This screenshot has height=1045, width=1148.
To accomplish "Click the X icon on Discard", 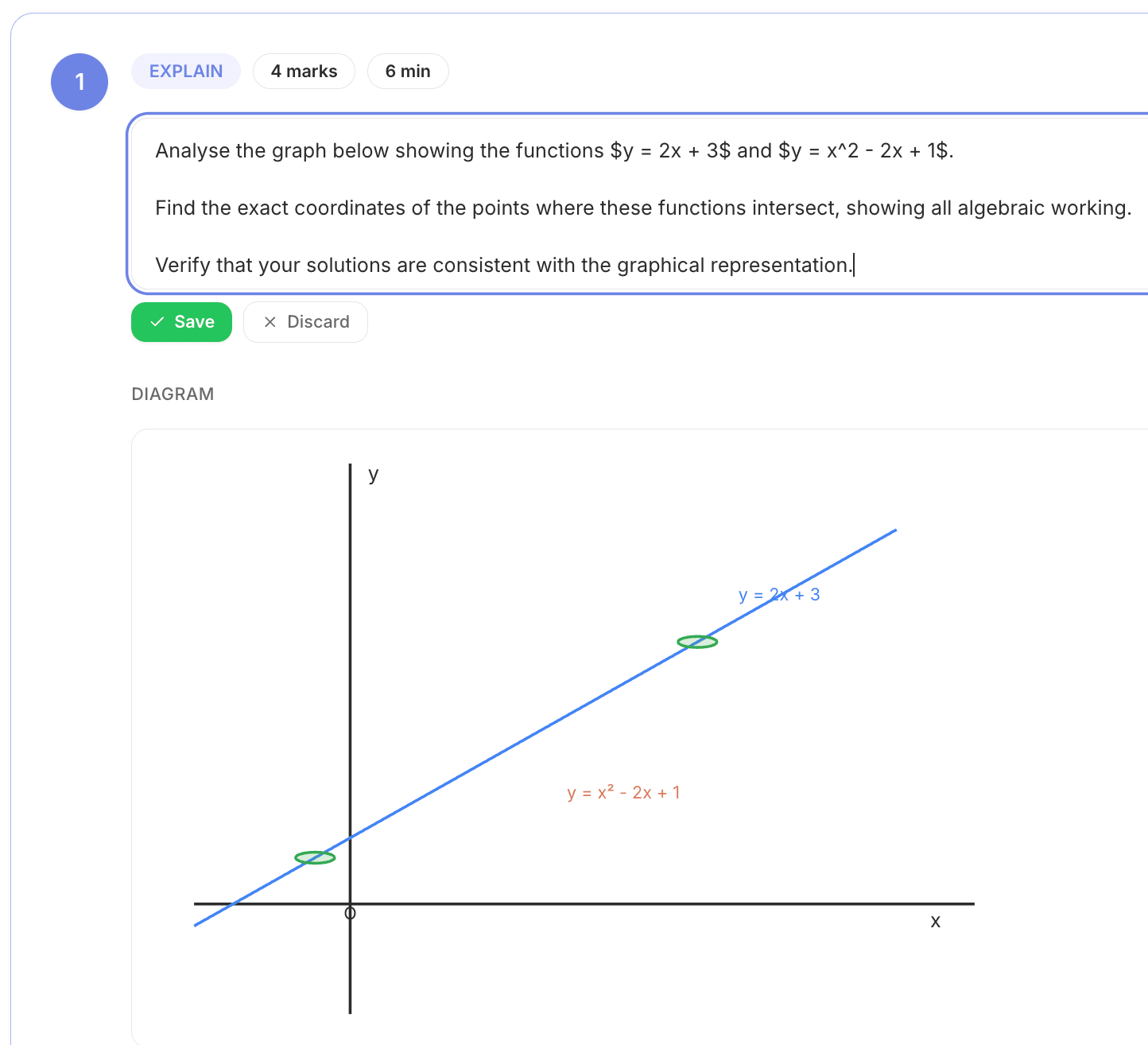I will point(270,322).
